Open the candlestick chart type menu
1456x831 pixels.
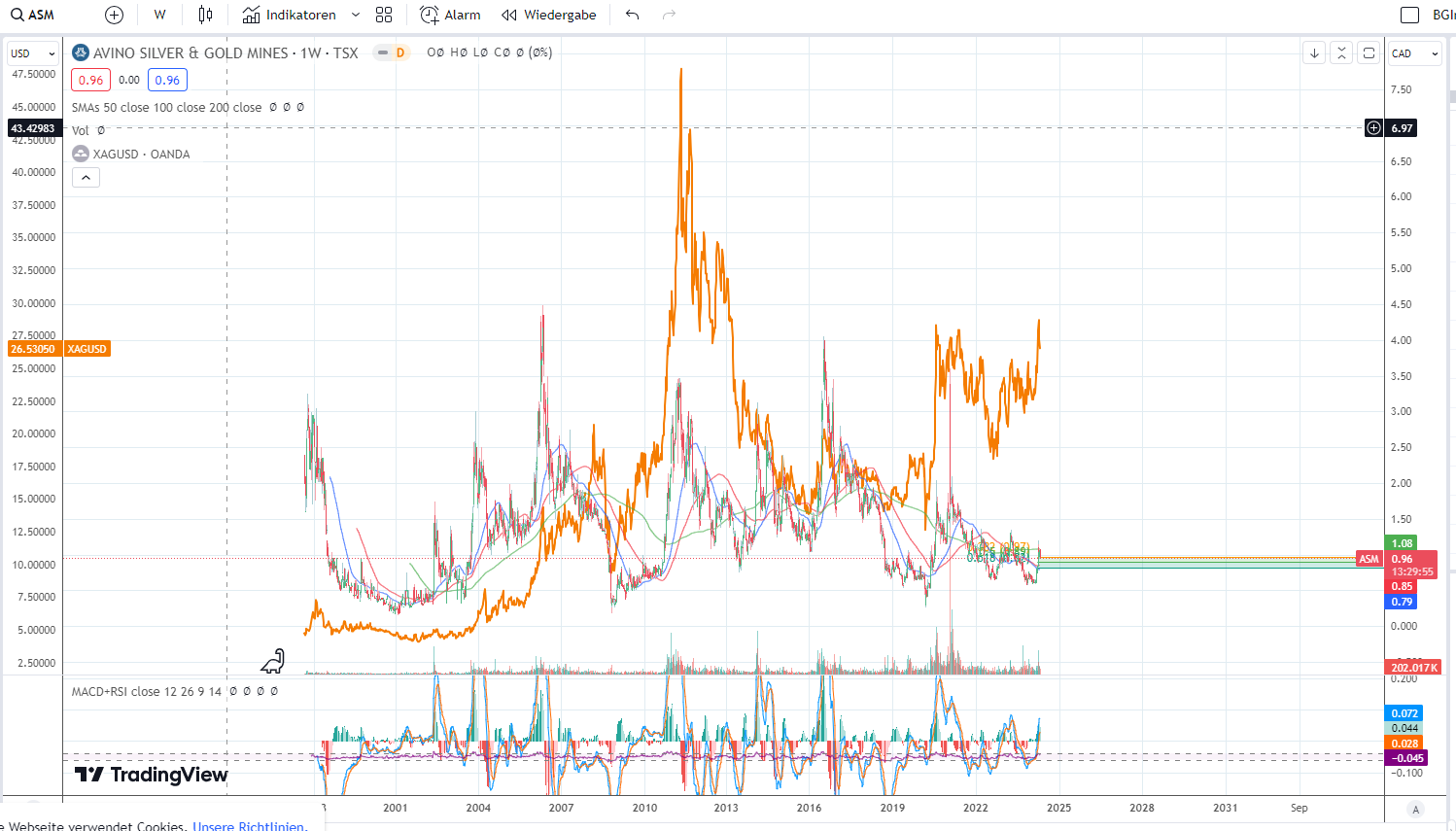[x=205, y=15]
